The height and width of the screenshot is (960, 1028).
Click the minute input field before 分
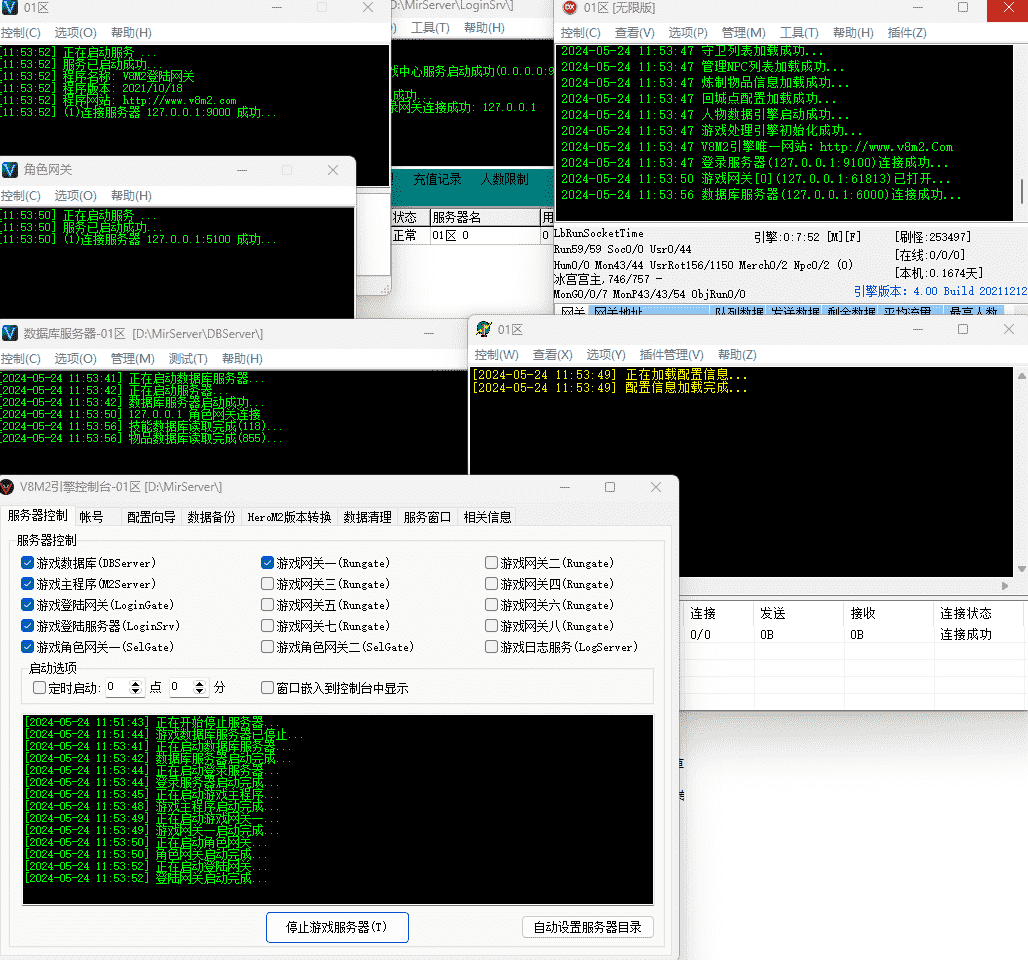pos(182,687)
